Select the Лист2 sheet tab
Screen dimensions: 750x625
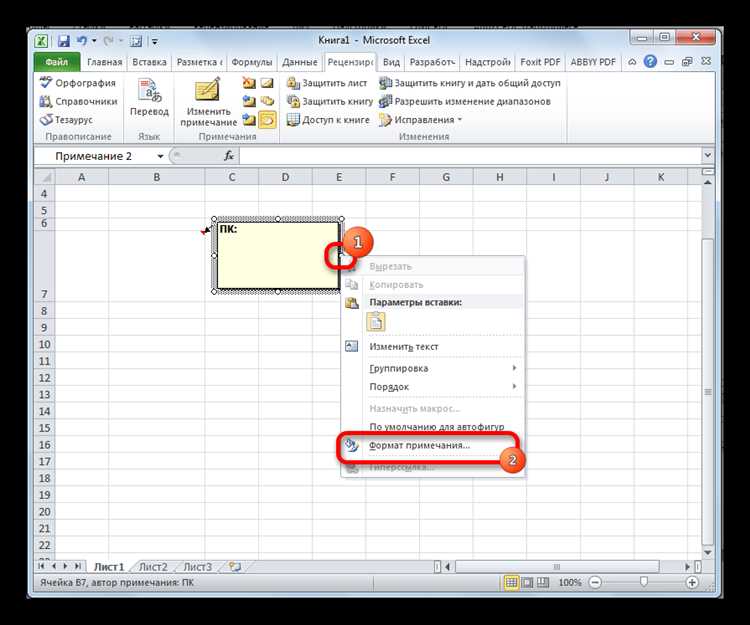153,567
